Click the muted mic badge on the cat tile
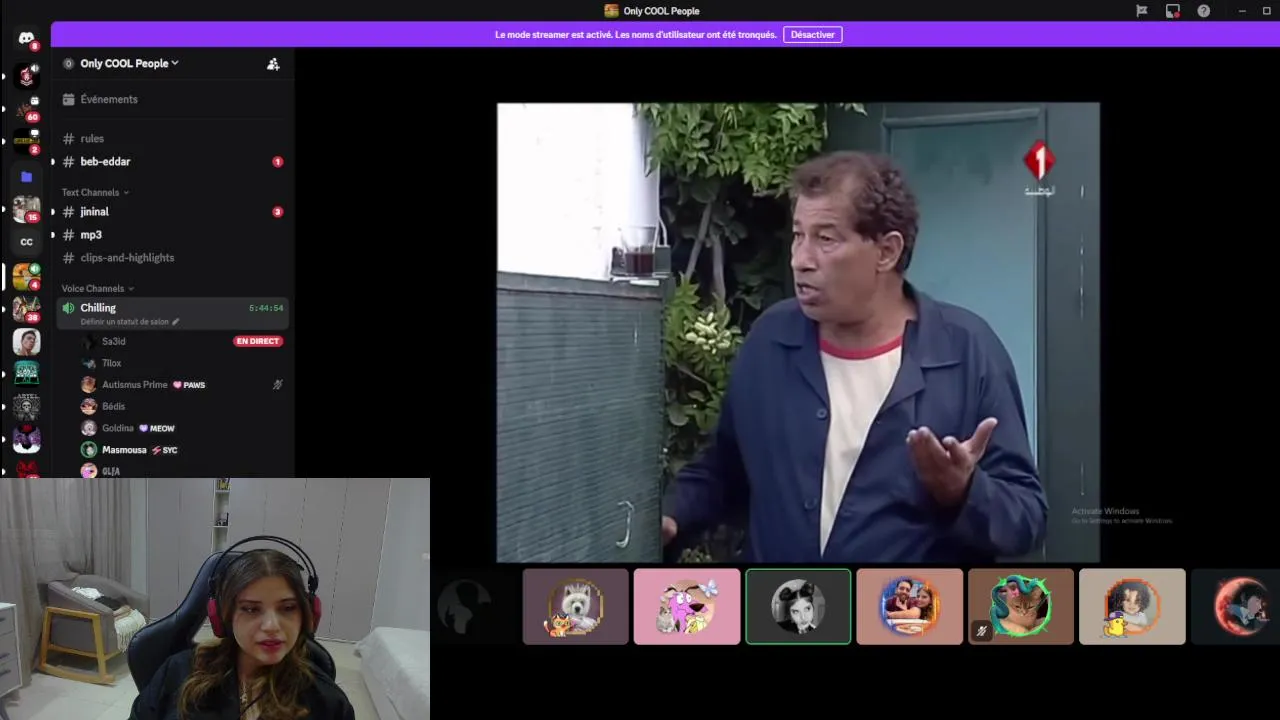This screenshot has height=720, width=1280. (981, 631)
